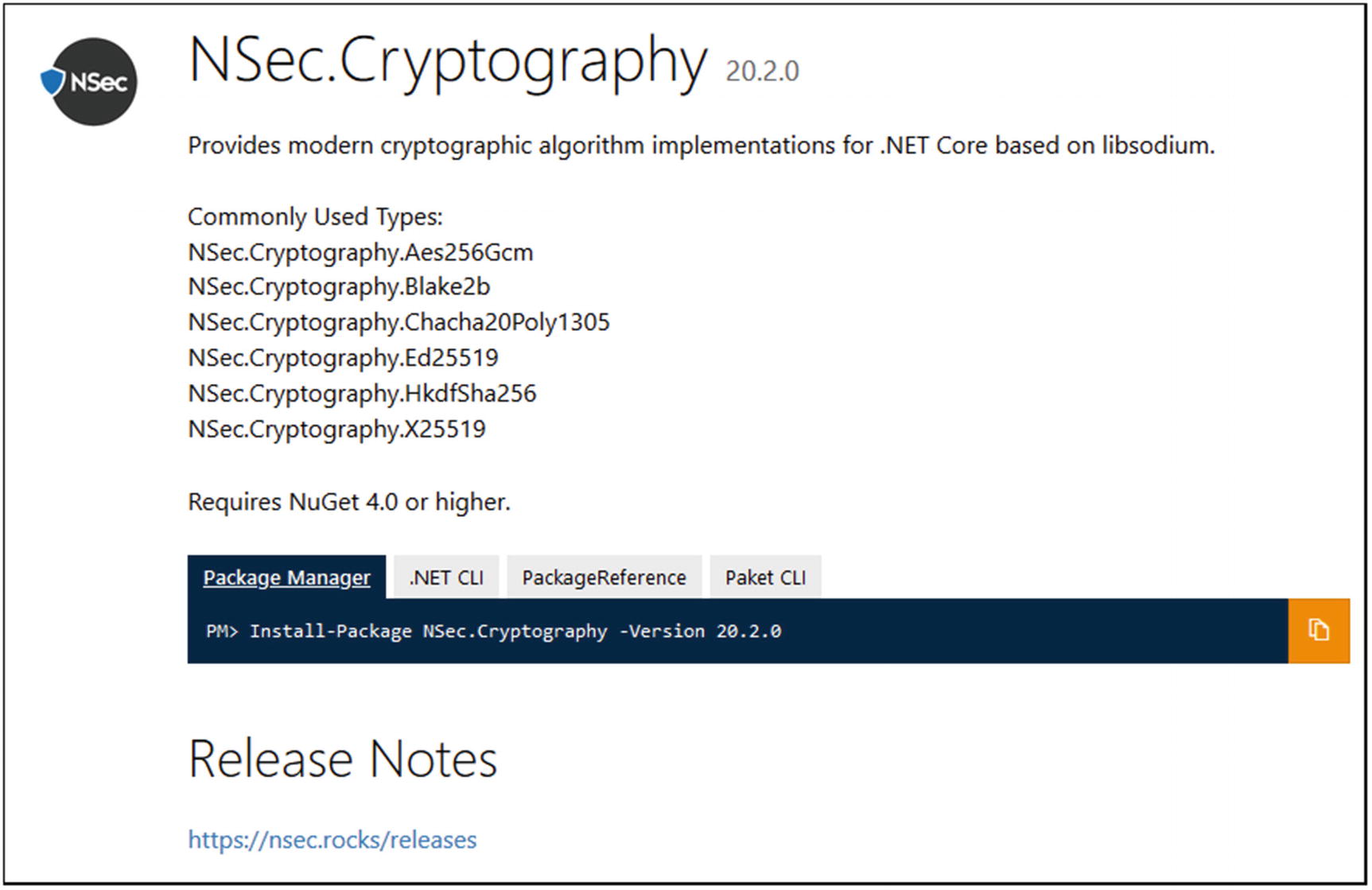Select the Package Manager tab

pyautogui.click(x=286, y=577)
